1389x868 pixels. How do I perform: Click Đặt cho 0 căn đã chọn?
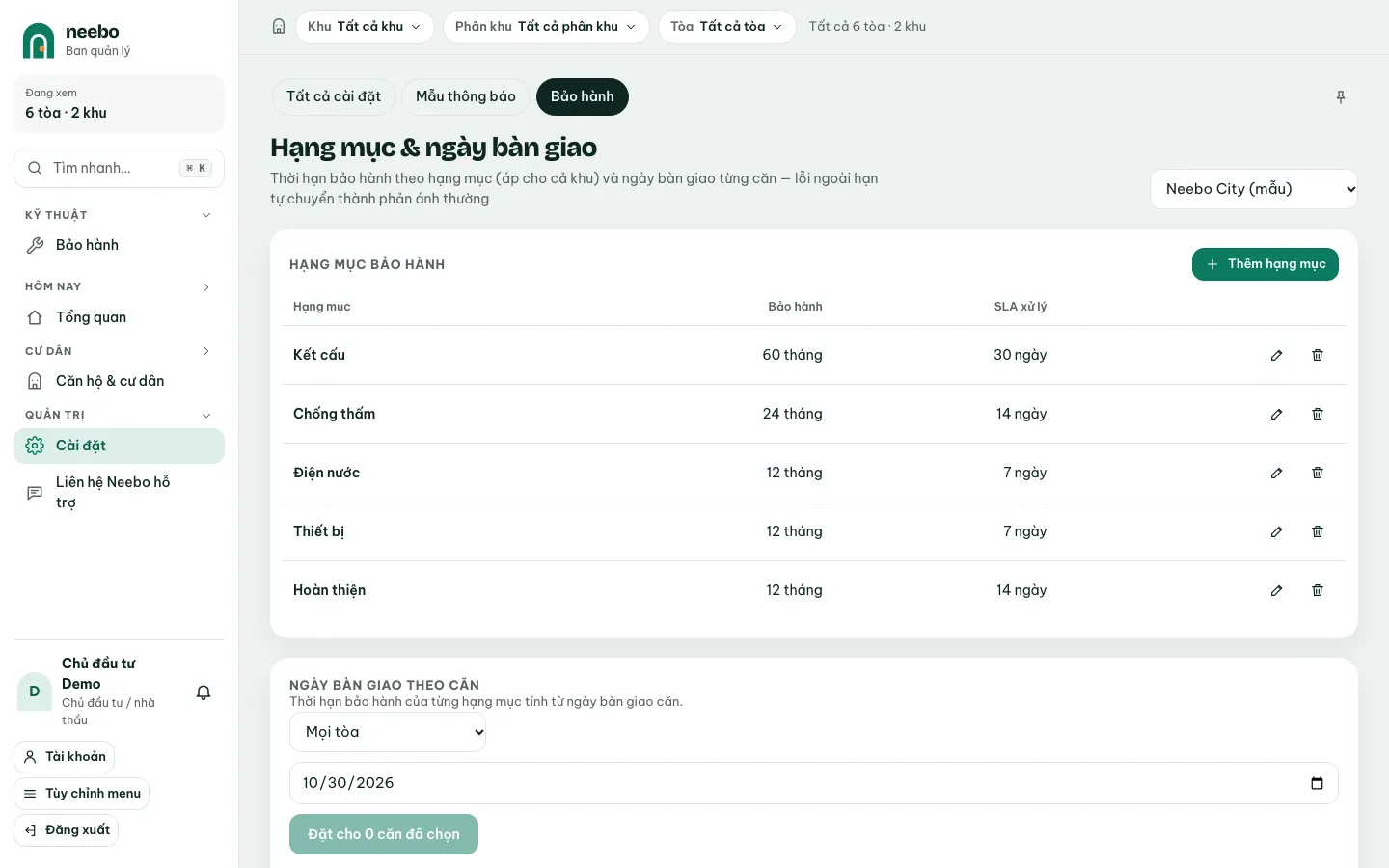384,834
